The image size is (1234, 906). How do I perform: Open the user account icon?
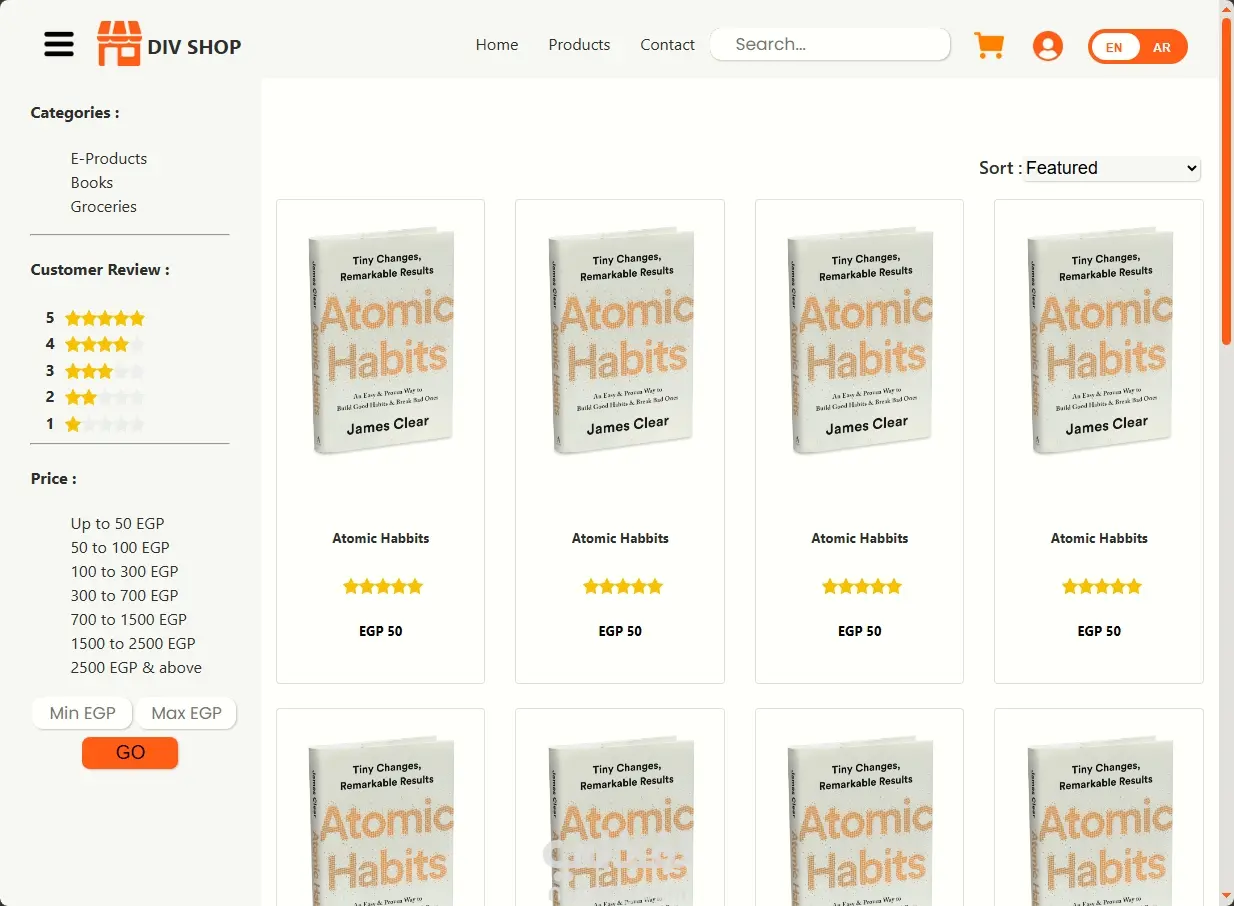(x=1047, y=46)
